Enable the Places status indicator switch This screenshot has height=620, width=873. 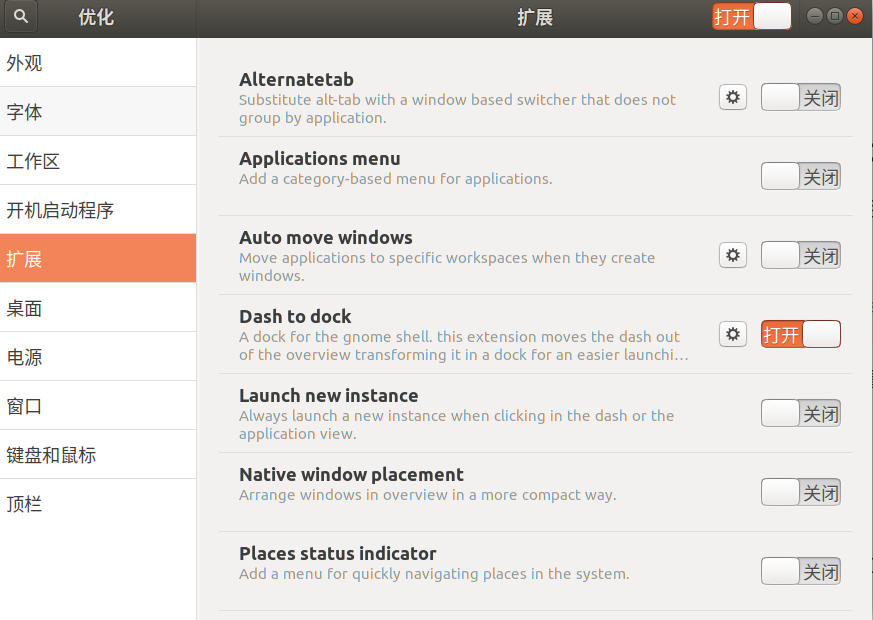800,572
